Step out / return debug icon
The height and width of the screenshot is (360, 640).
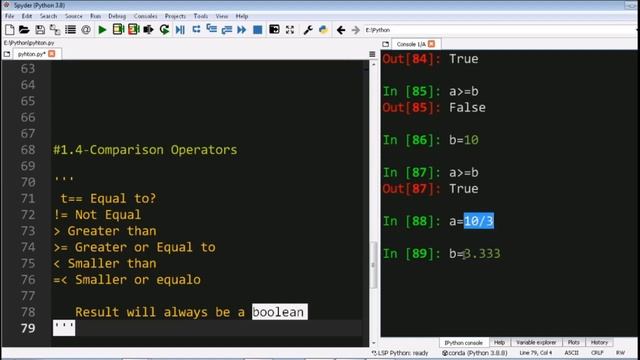227,29
